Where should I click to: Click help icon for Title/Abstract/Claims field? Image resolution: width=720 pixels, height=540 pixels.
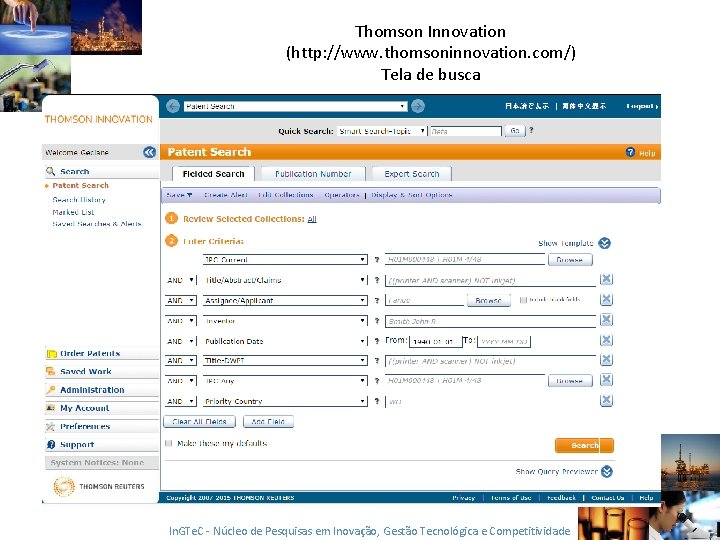click(377, 280)
